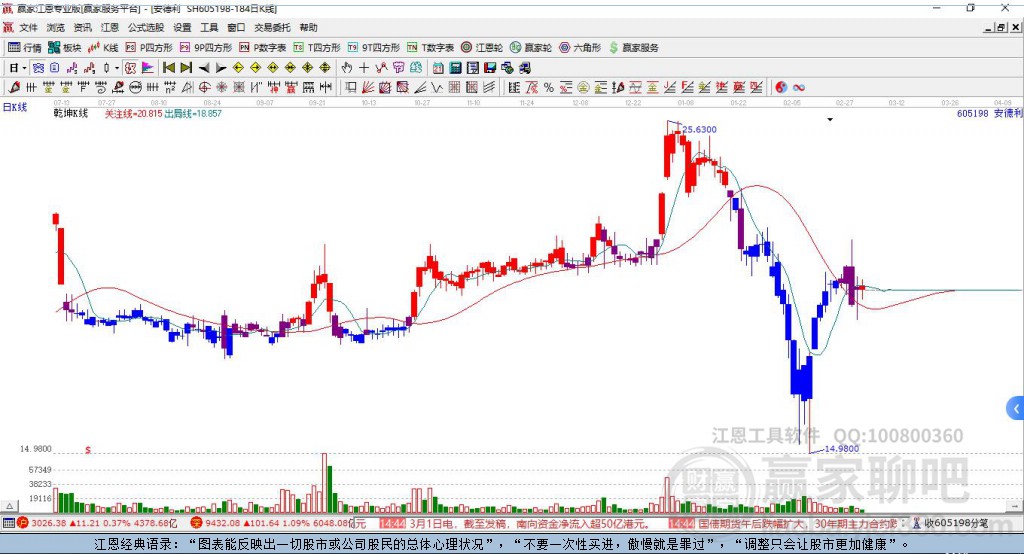1024x554 pixels.
Task: Launch the 江恩轮 Gann wheel
Action: (x=482, y=48)
